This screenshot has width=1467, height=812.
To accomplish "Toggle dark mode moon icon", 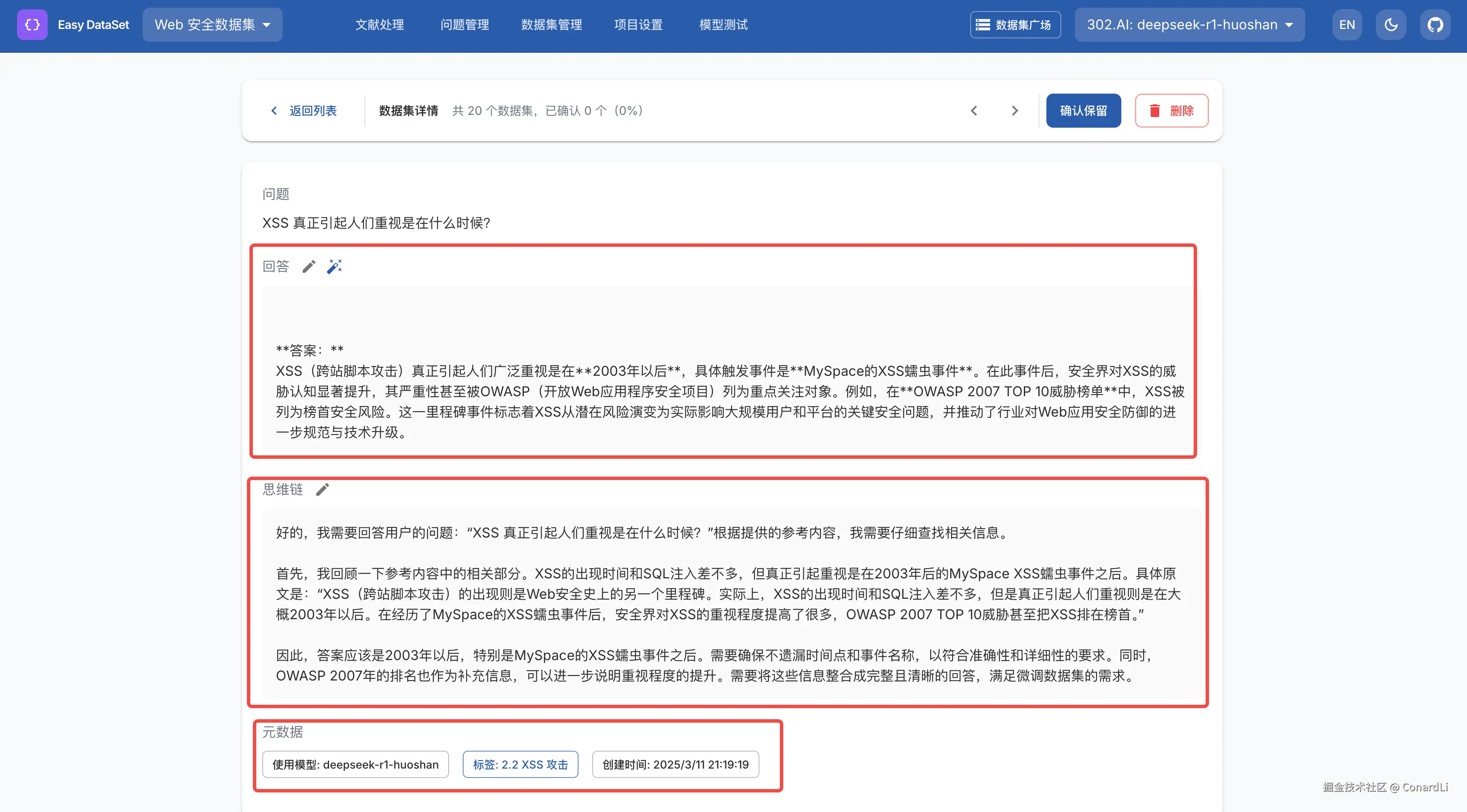I will click(1391, 25).
